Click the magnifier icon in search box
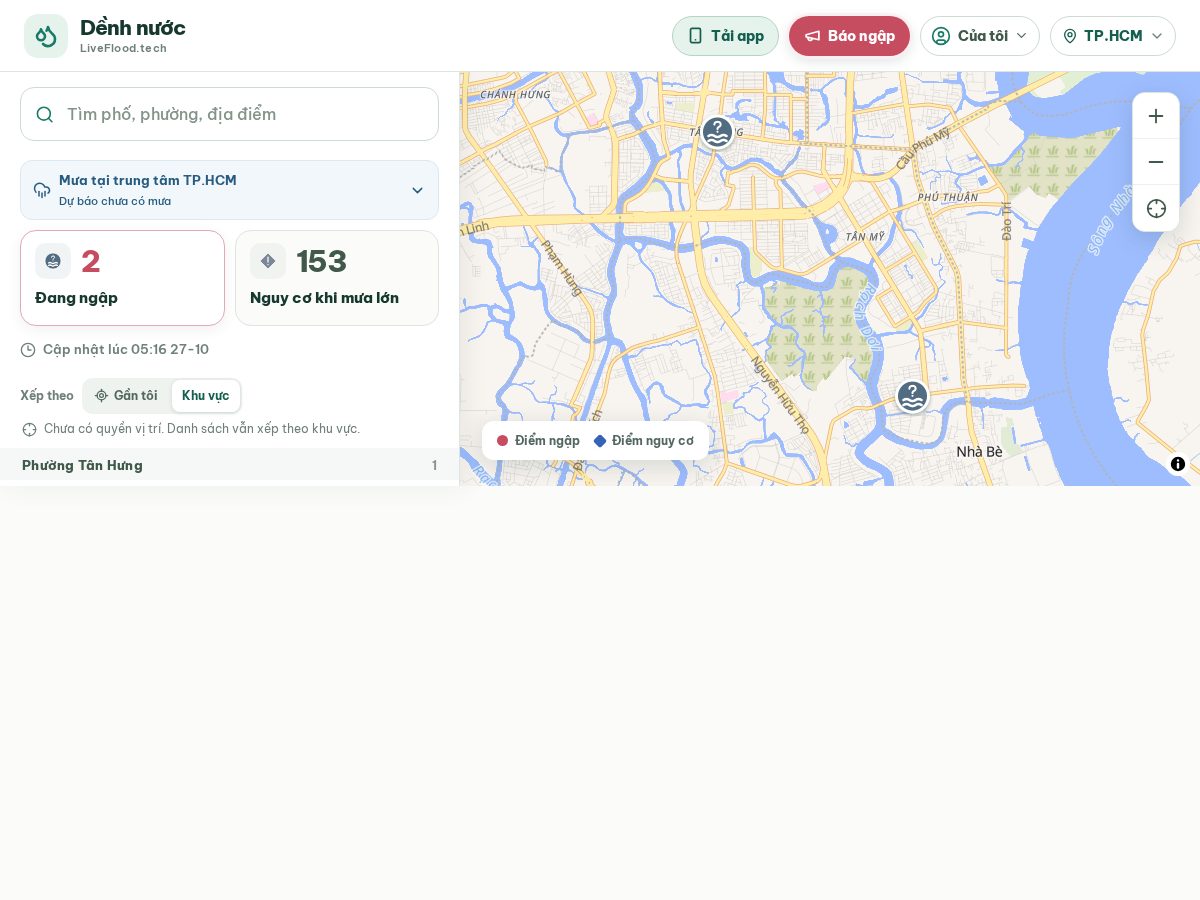1200x900 pixels. click(45, 114)
